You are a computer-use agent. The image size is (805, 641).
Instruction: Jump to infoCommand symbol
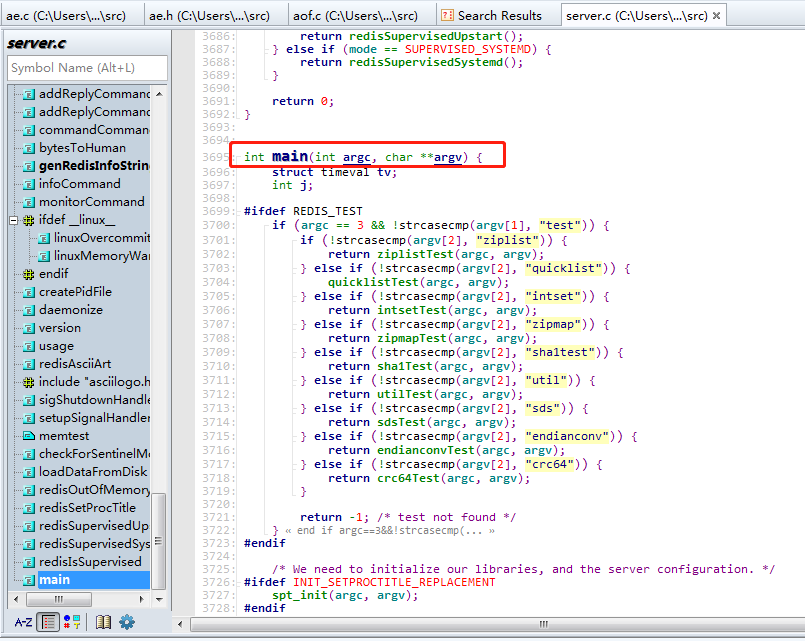(x=80, y=184)
